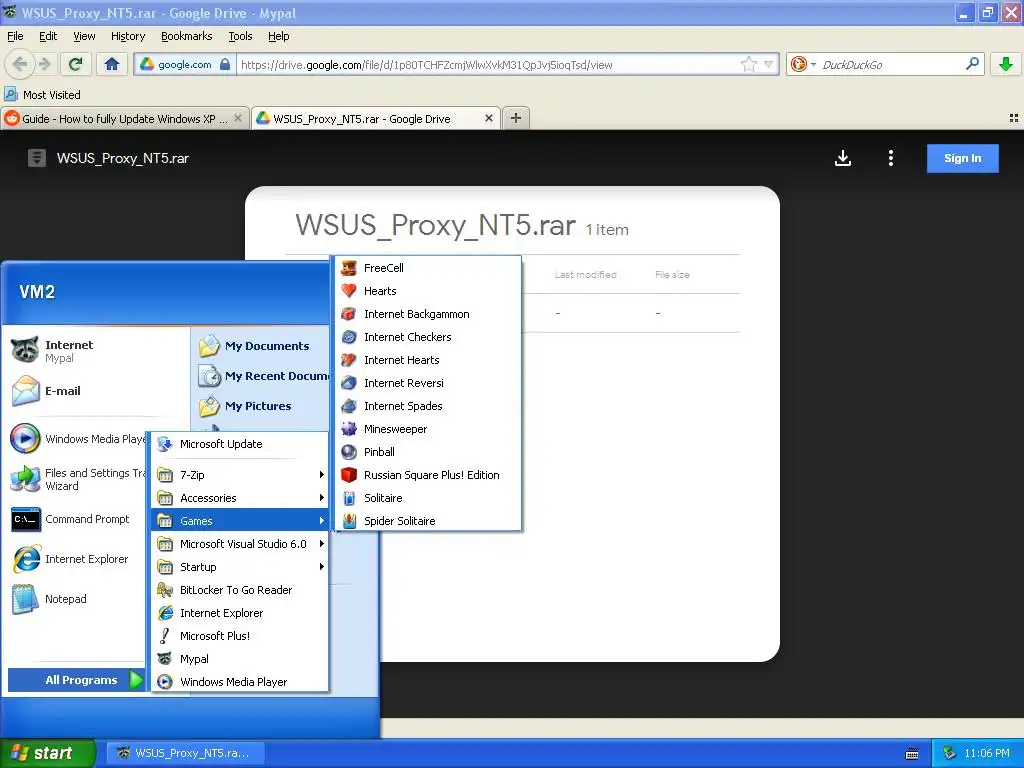This screenshot has height=768, width=1024.
Task: Expand the 7-Zip program folder
Action: click(240, 475)
